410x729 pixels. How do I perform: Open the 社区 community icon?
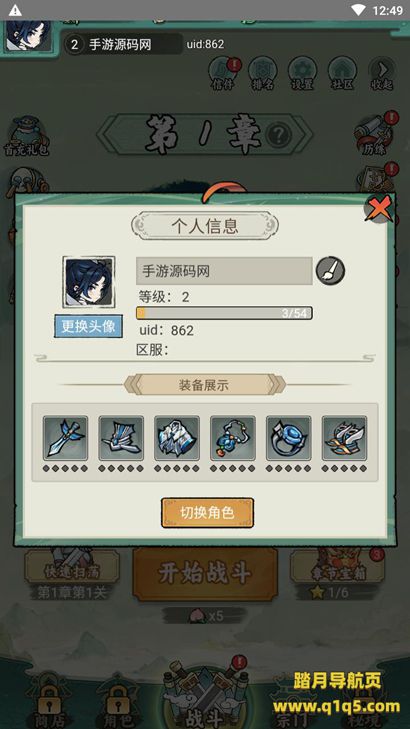pyautogui.click(x=342, y=73)
